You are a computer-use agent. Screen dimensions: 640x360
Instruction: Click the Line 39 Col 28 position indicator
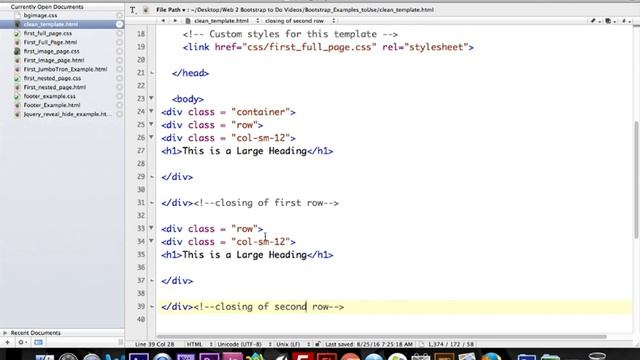155,344
